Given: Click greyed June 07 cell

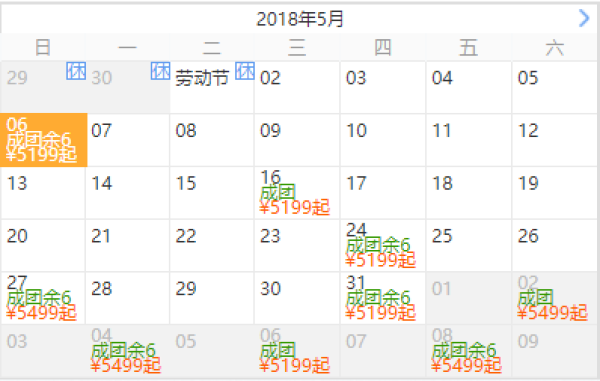Looking at the screenshot, I should 383,351.
